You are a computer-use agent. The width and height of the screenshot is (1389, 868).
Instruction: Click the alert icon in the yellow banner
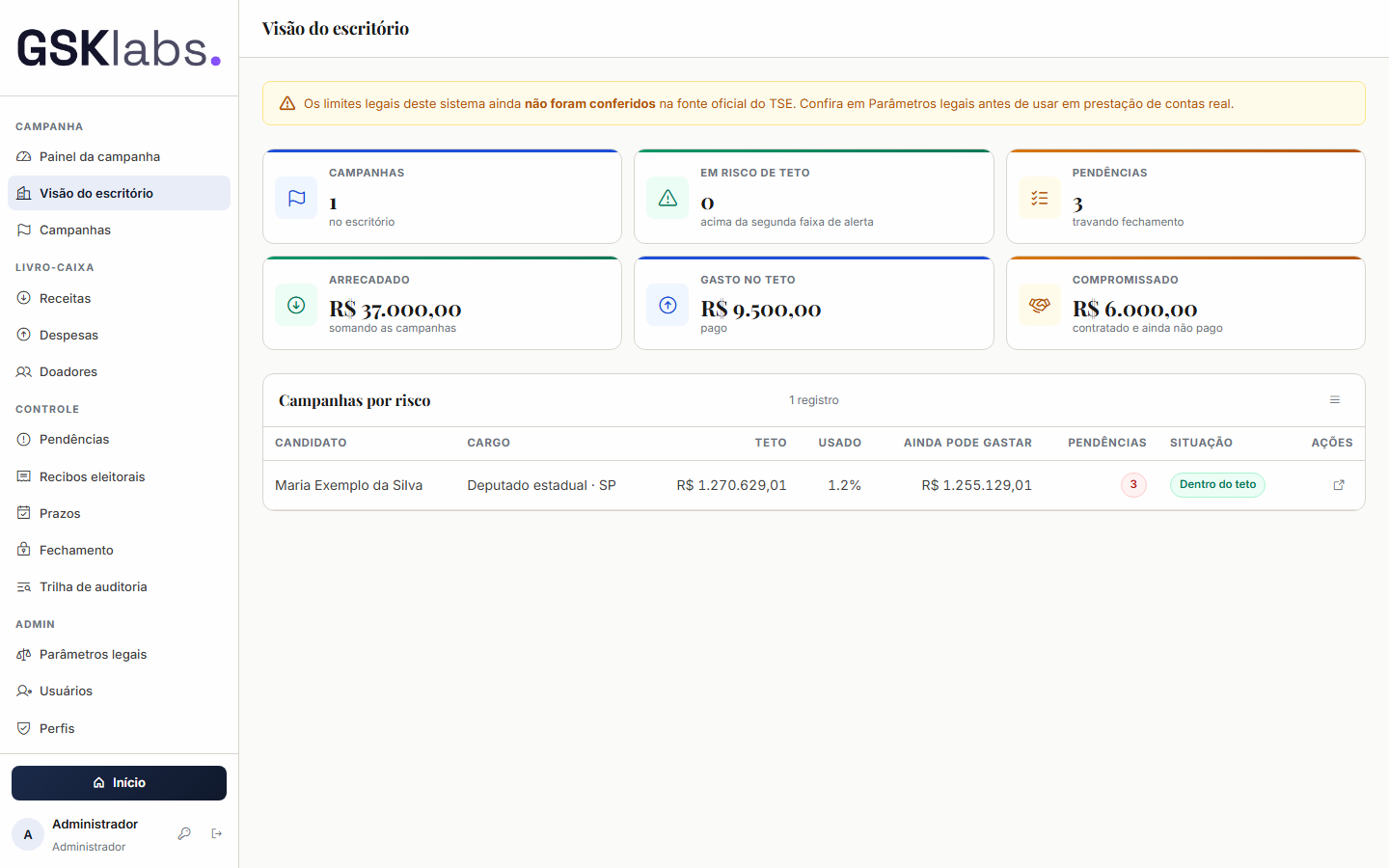(x=287, y=103)
